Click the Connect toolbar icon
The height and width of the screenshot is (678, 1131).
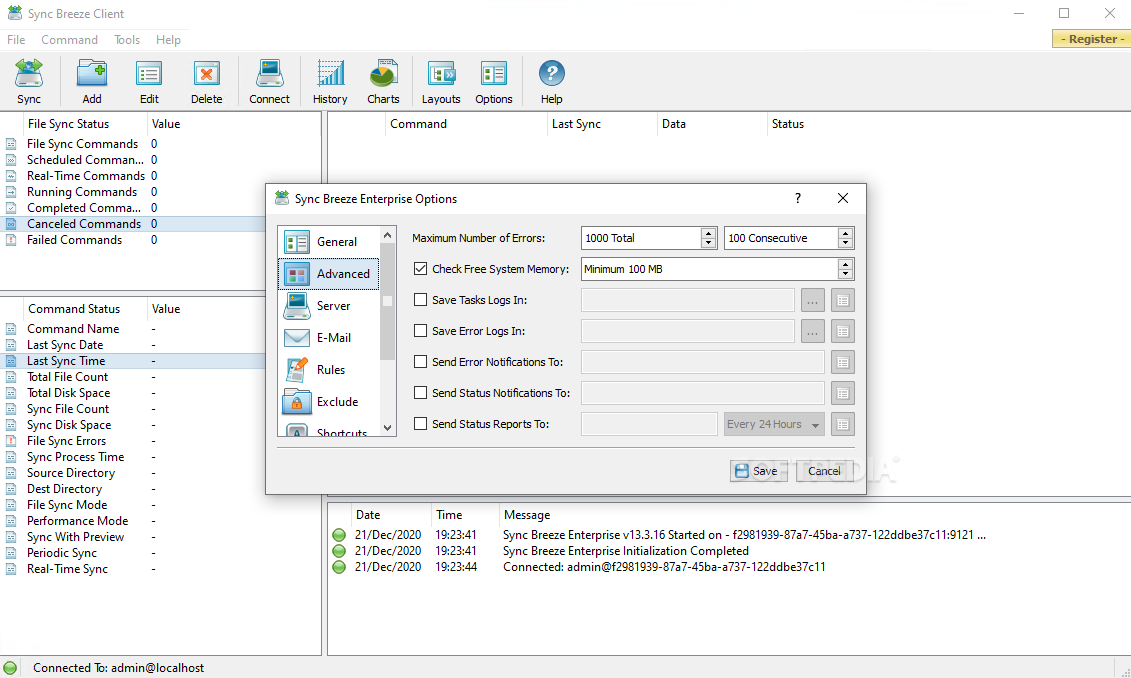(x=269, y=82)
